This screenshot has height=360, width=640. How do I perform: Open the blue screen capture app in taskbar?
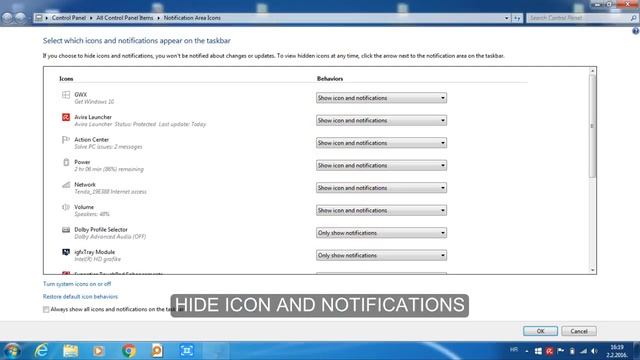(187, 351)
